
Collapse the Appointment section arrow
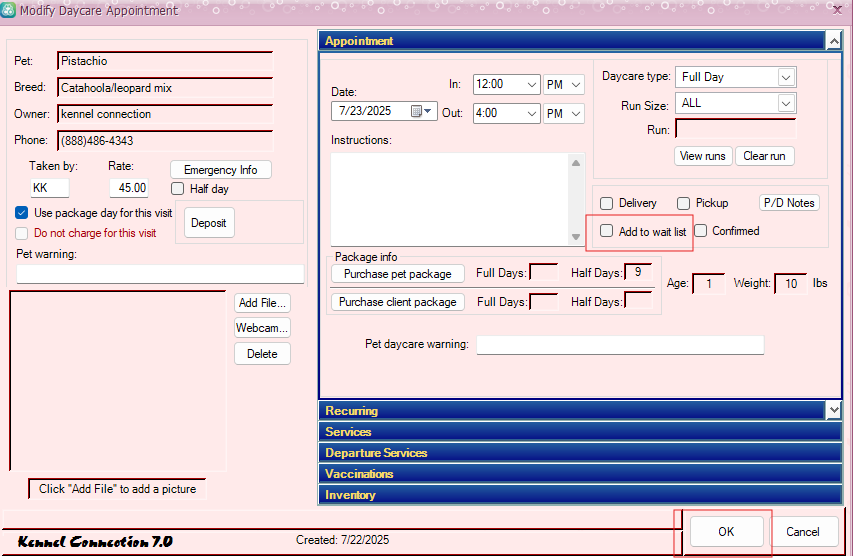tap(833, 41)
